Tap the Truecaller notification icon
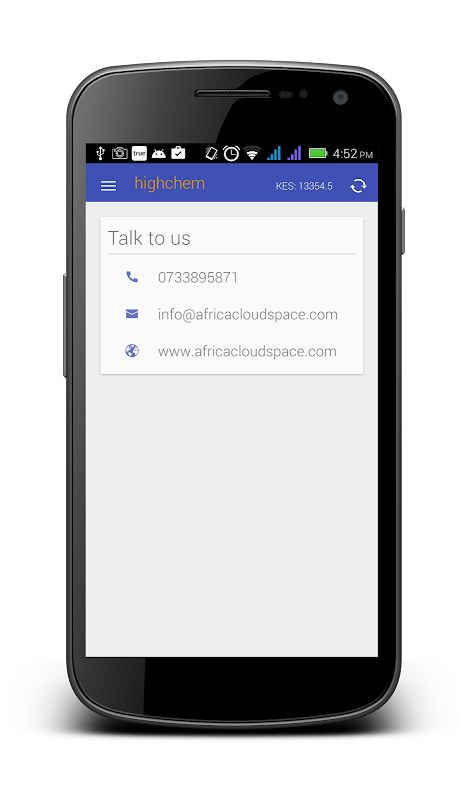The height and width of the screenshot is (800, 460). 139,153
